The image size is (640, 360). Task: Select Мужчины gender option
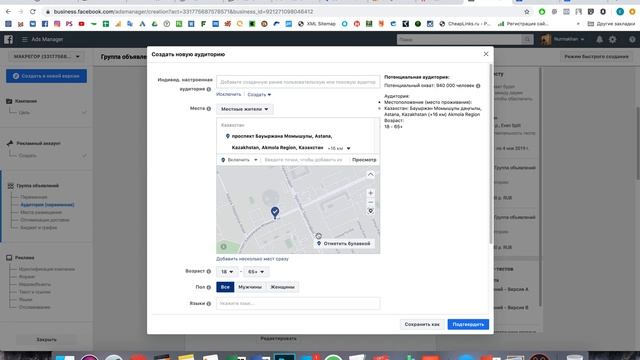[250, 287]
